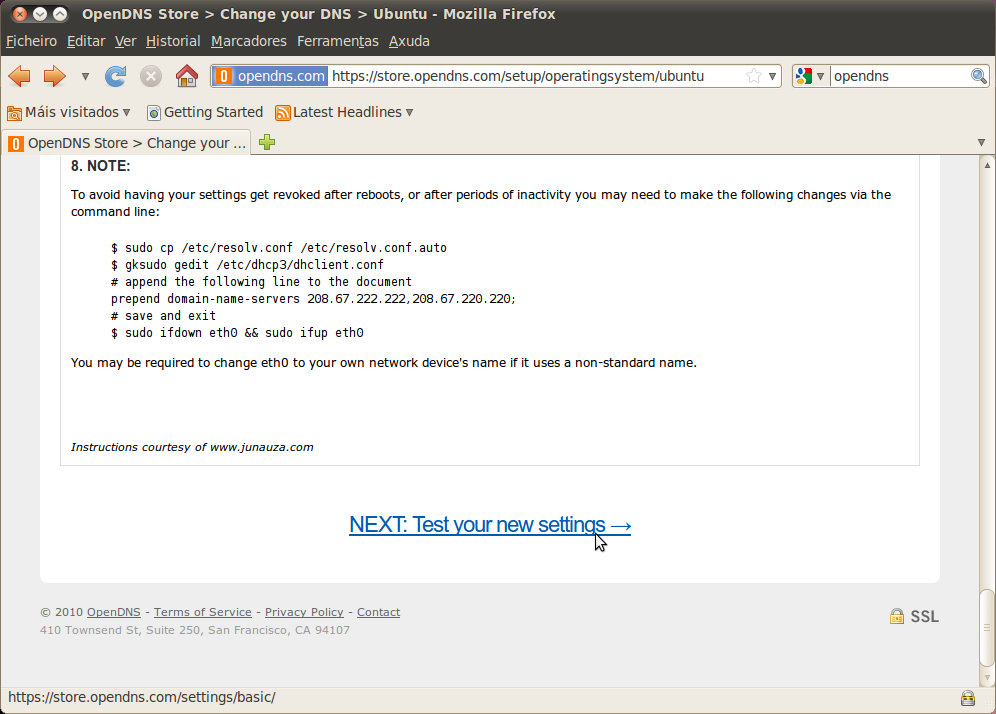Reload the current page
The width and height of the screenshot is (996, 714).
pyautogui.click(x=116, y=76)
